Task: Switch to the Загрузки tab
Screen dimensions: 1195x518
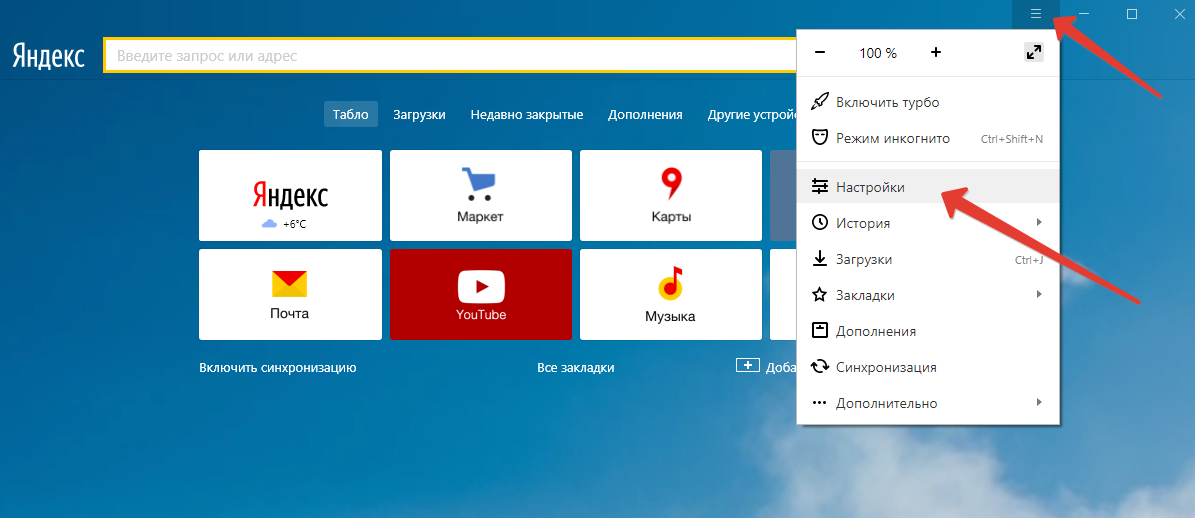Action: coord(419,114)
